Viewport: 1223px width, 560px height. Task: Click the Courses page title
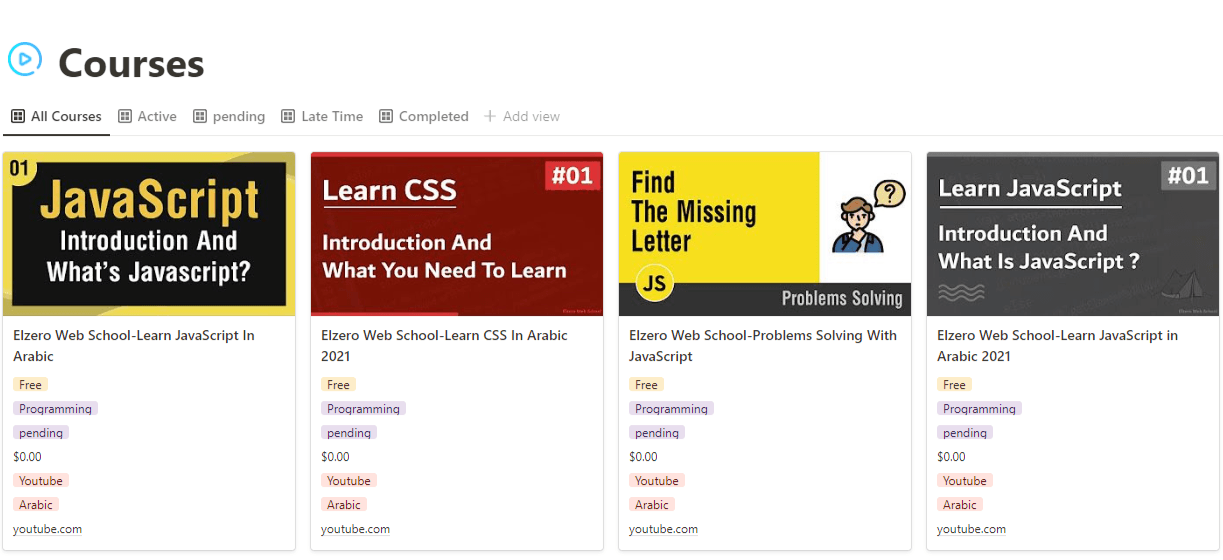[x=131, y=64]
